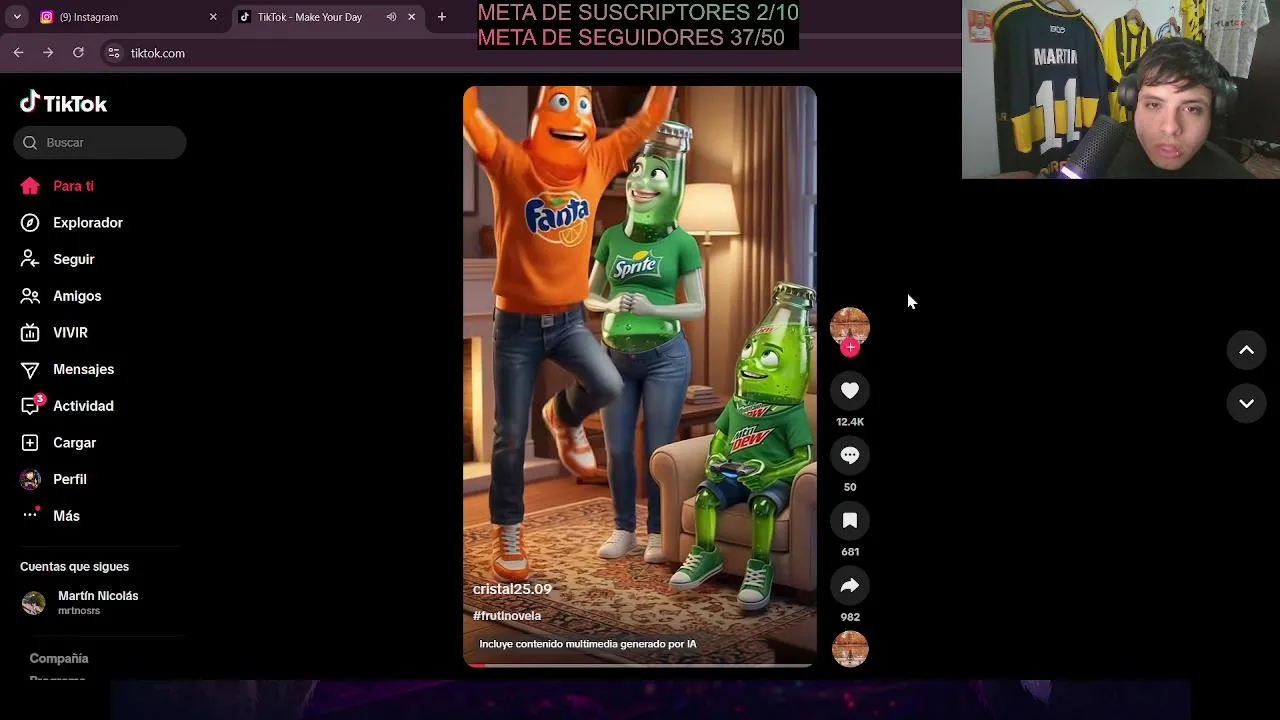Go to next video with down chevron

click(1247, 403)
